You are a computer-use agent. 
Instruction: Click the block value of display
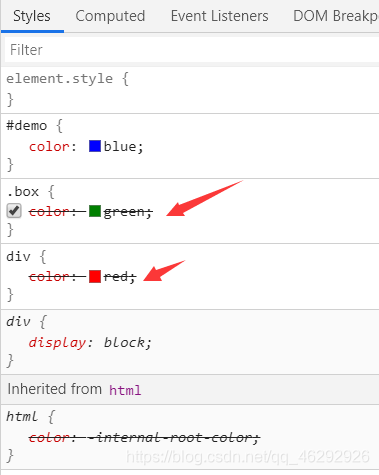click(126, 342)
